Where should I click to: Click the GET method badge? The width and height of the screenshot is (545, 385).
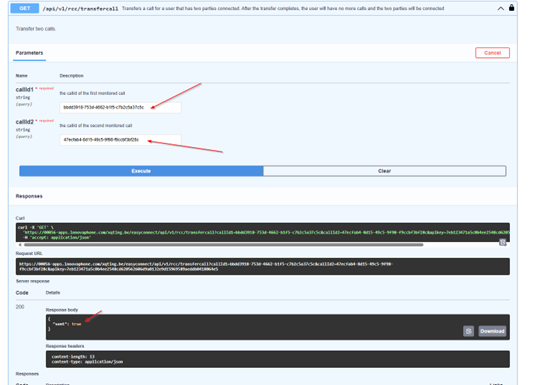click(25, 8)
